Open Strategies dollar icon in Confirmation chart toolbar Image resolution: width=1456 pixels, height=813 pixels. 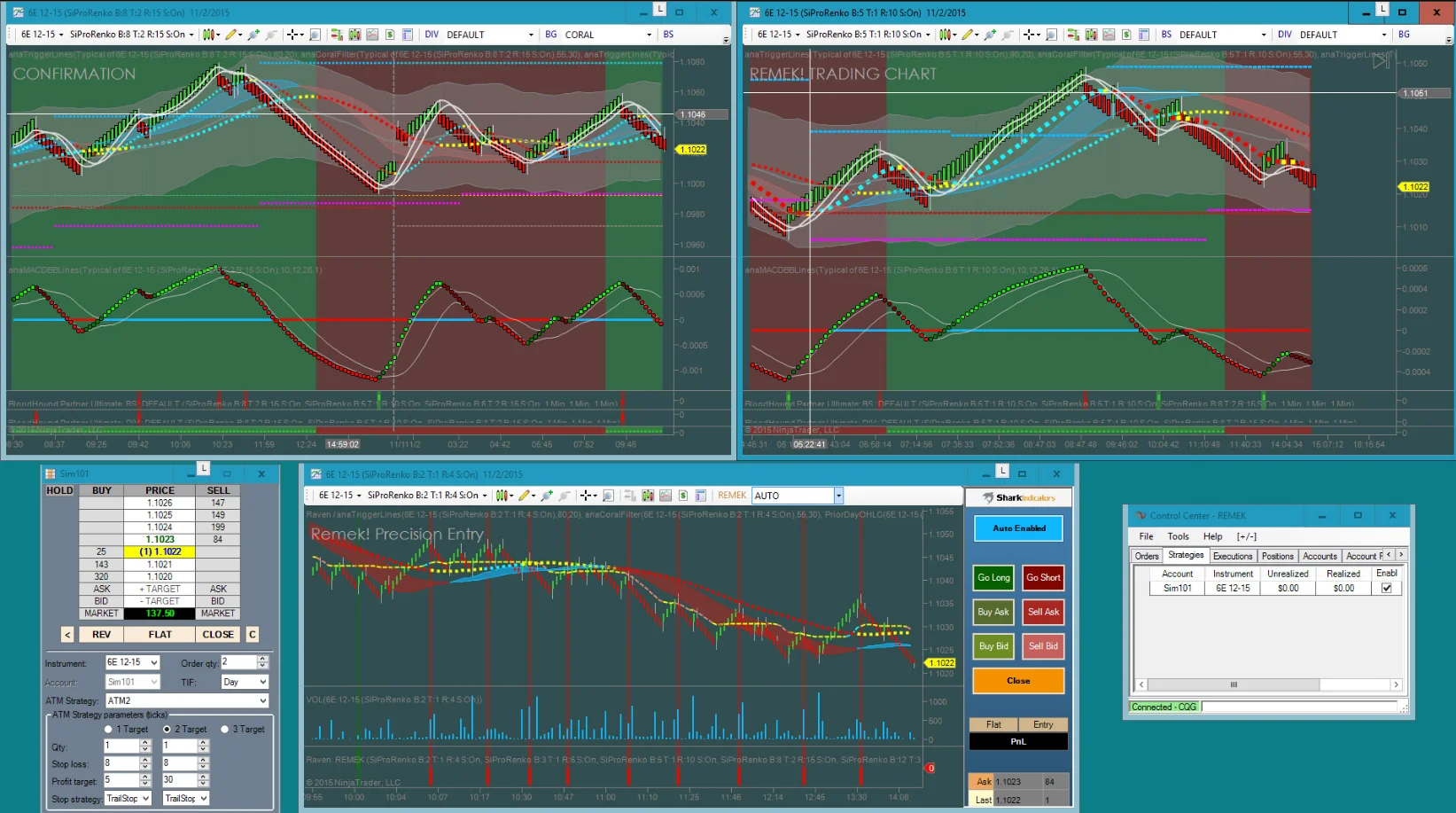(390, 35)
